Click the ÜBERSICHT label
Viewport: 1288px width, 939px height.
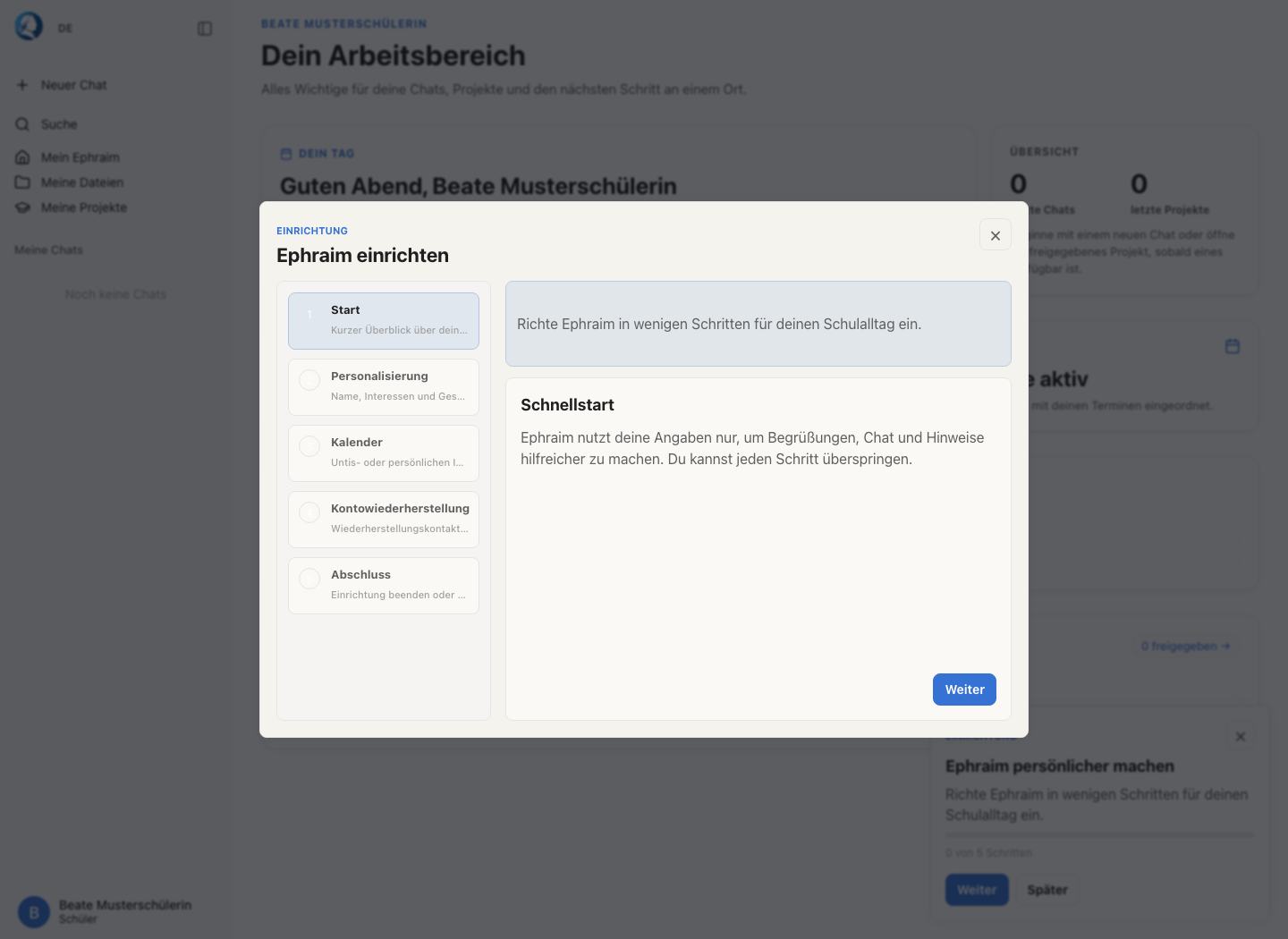1044,152
